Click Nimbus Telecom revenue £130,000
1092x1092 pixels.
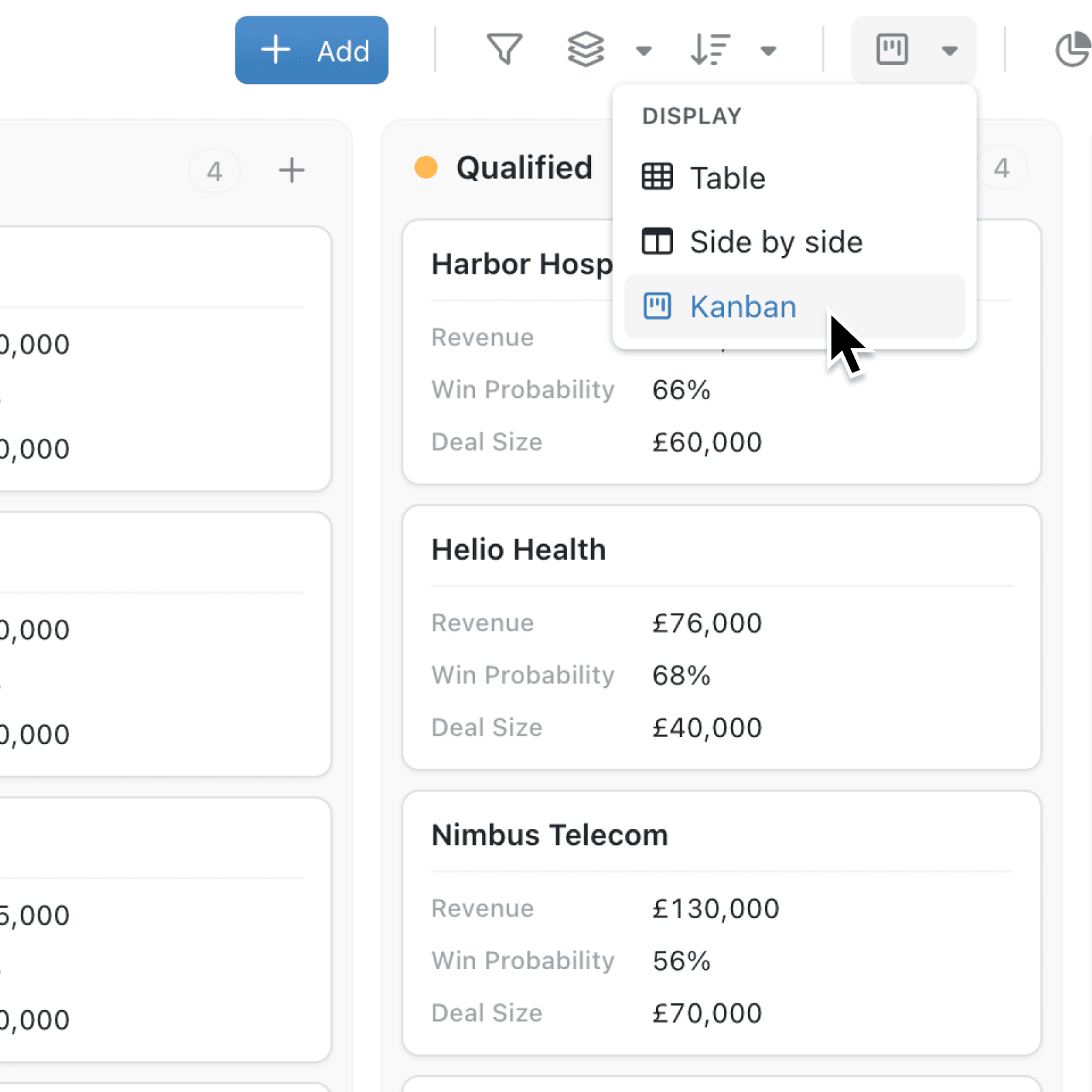tap(716, 908)
